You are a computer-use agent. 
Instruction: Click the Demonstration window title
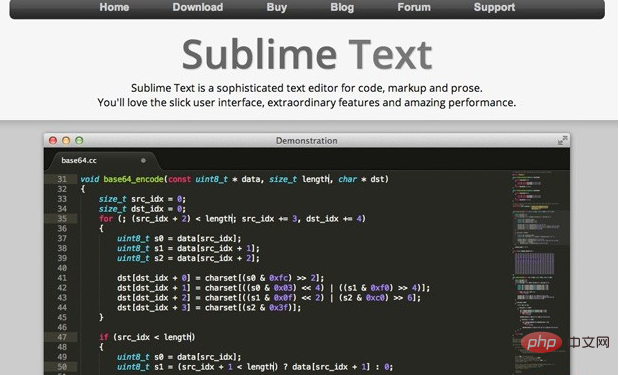tap(306, 141)
